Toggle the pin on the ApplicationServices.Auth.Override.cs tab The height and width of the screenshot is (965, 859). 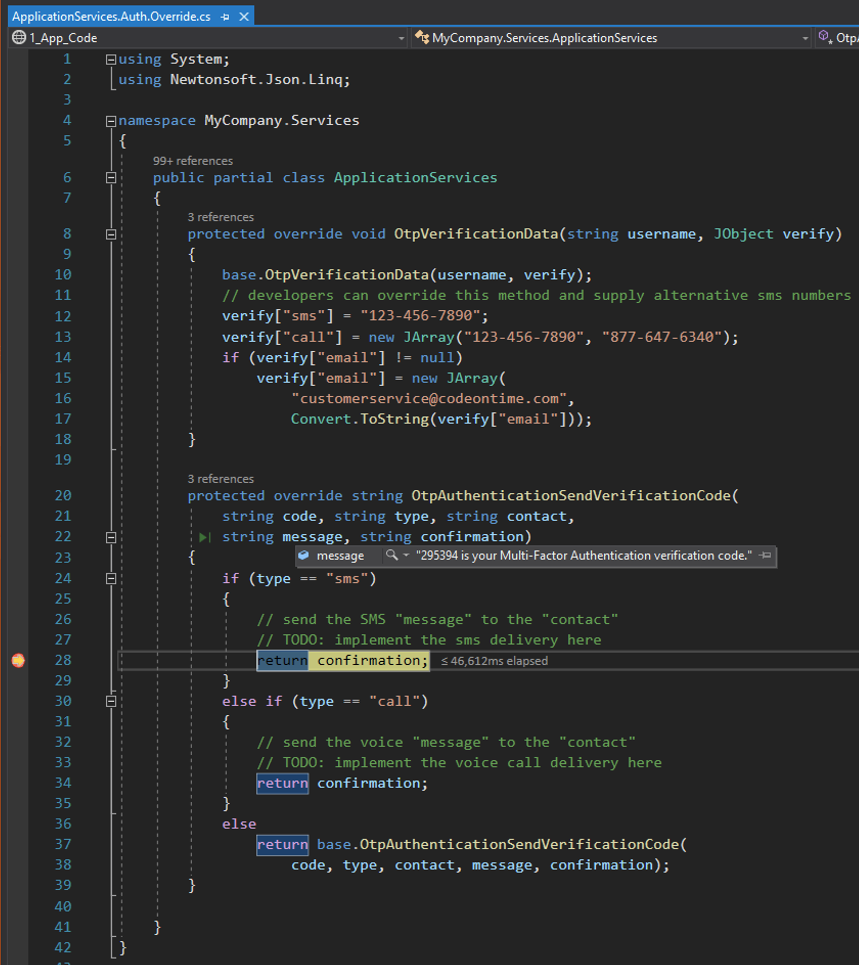(226, 16)
